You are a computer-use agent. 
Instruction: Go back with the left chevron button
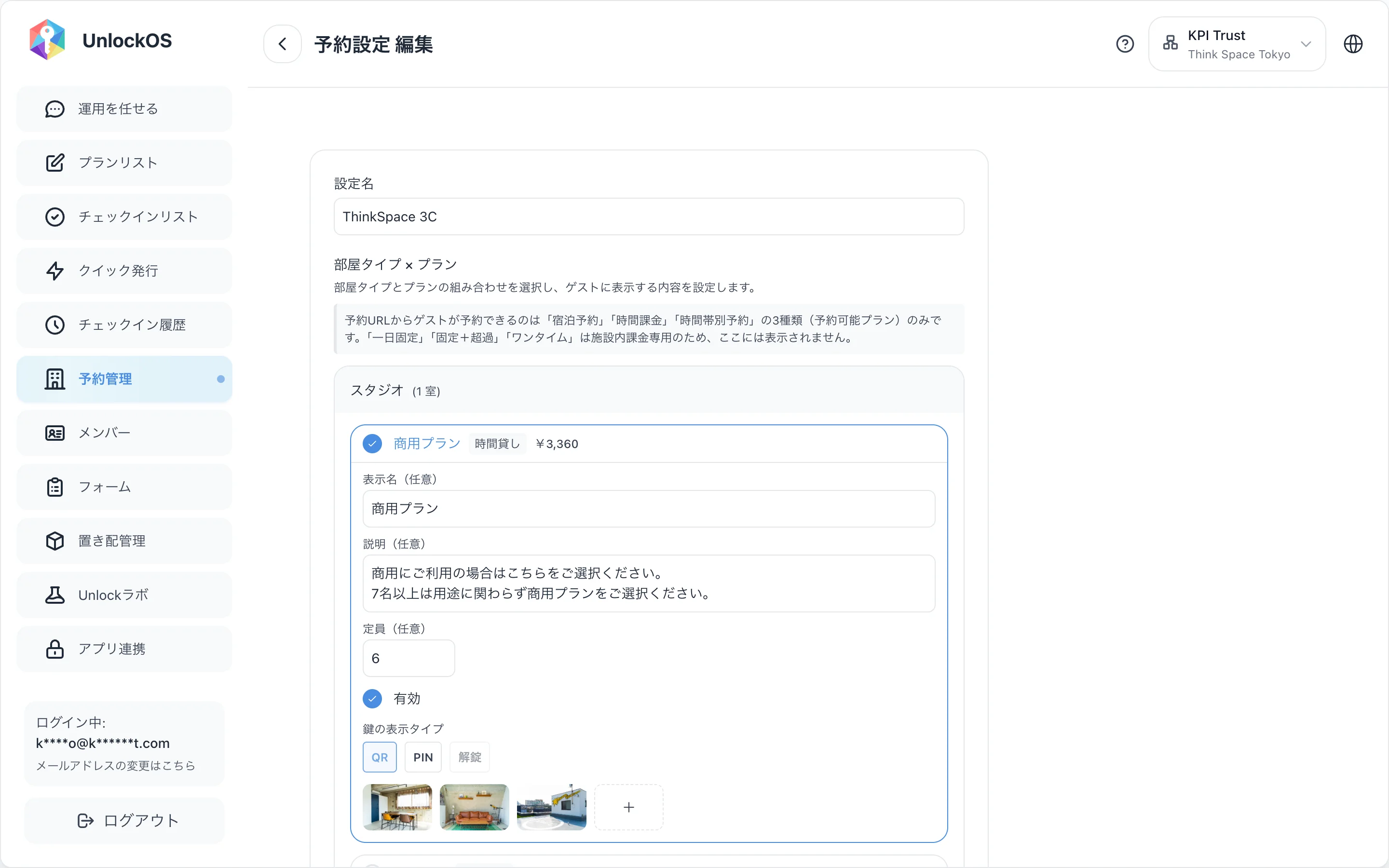[283, 43]
